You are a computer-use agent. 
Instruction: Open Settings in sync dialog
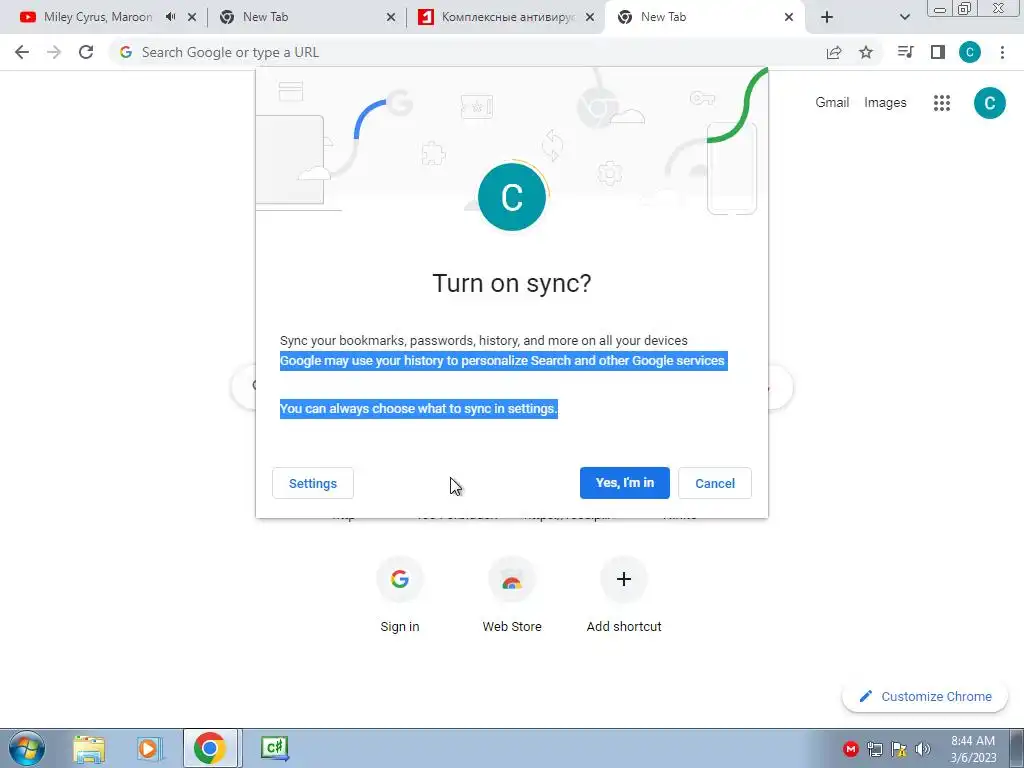click(x=313, y=483)
